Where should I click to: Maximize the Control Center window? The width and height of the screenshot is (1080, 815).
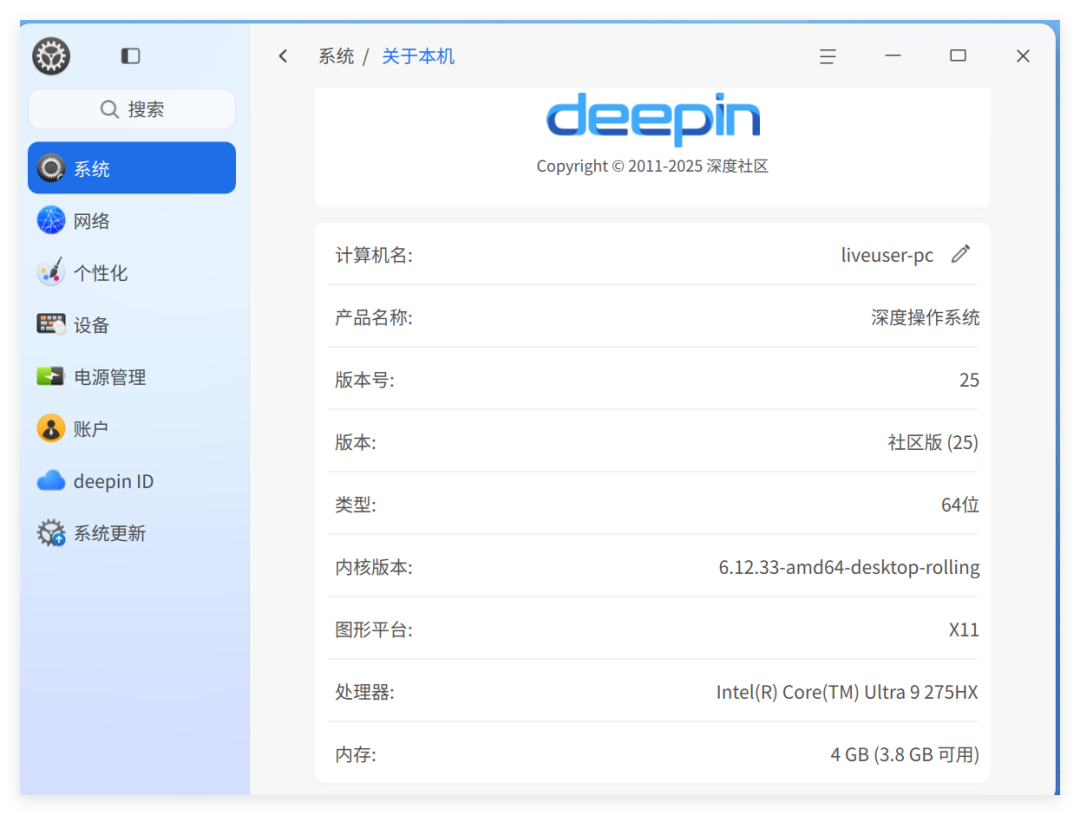click(958, 56)
